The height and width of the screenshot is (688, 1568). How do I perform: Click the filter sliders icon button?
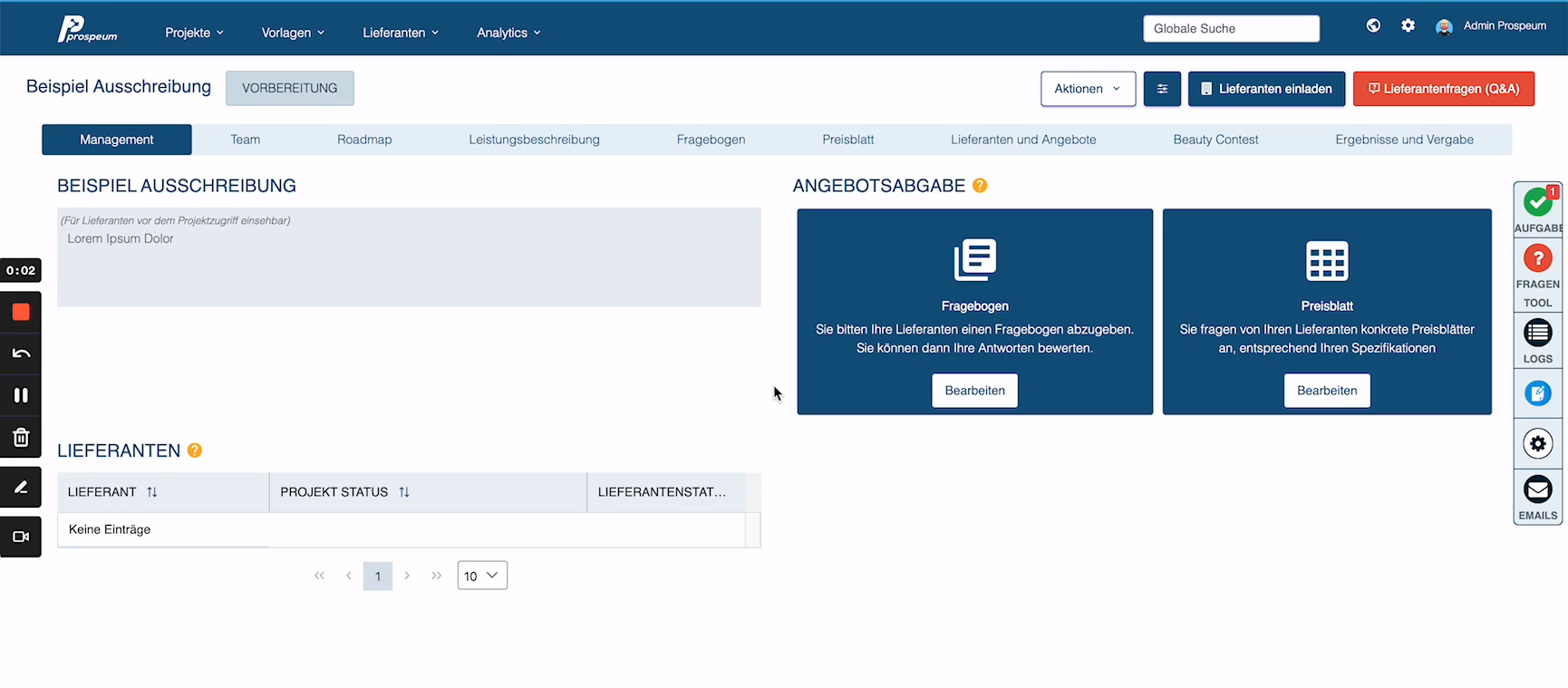(x=1162, y=89)
